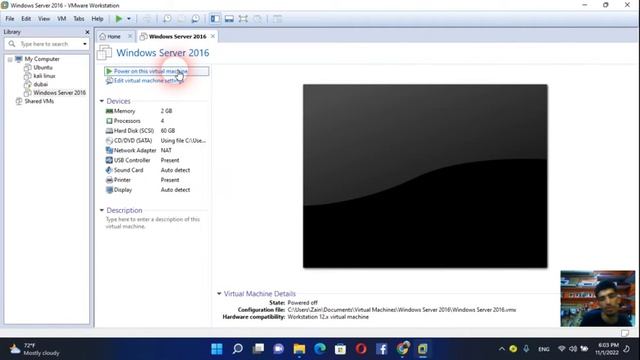Open the weather widget on the taskbar

(34, 349)
